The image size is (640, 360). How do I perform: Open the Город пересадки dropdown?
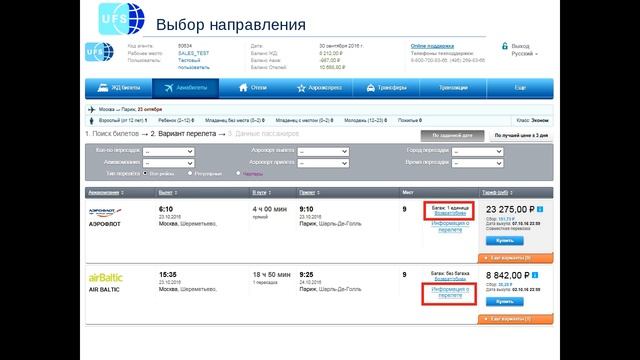(x=478, y=151)
